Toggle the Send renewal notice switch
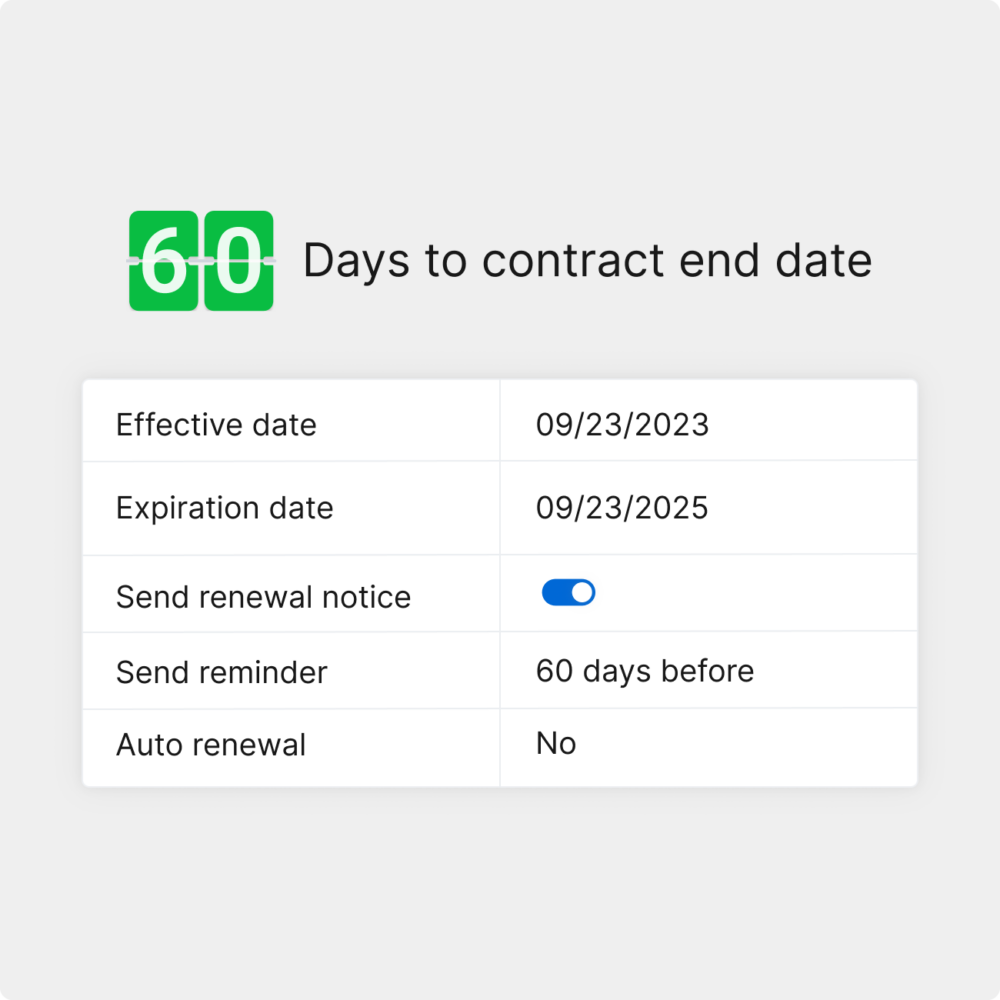Screen dimensions: 1000x1000 568,593
